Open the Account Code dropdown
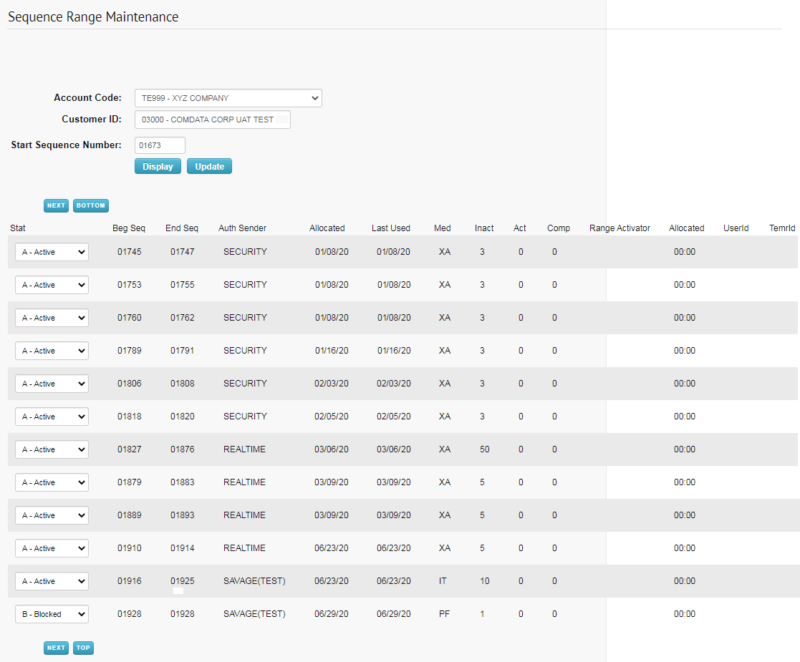 coord(227,97)
